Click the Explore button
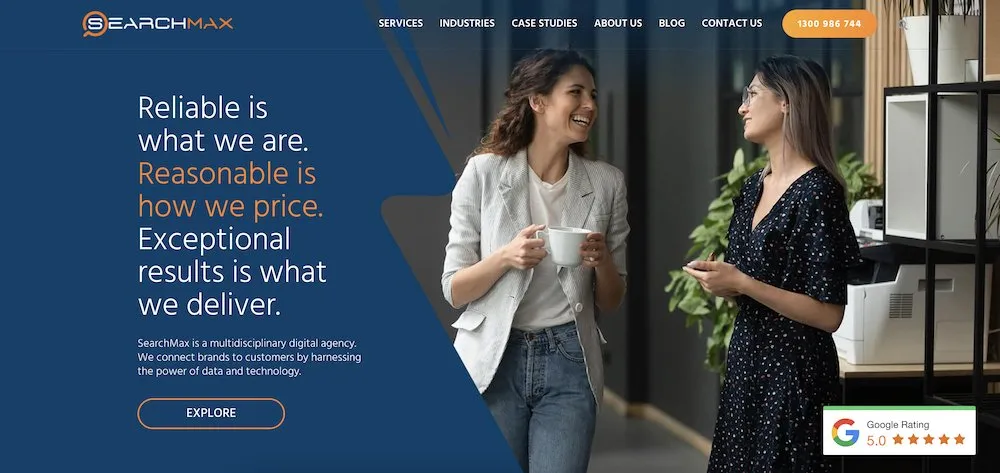This screenshot has height=473, width=1000. tap(211, 413)
